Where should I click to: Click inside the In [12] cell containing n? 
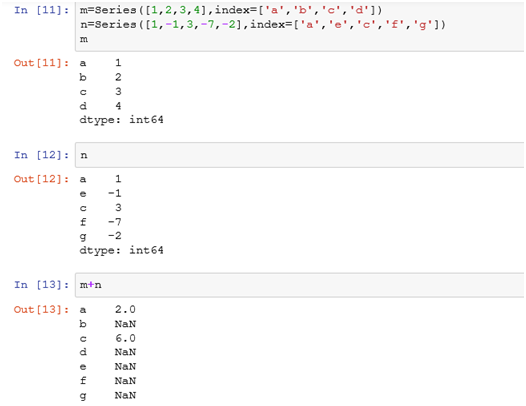pyautogui.click(x=300, y=155)
